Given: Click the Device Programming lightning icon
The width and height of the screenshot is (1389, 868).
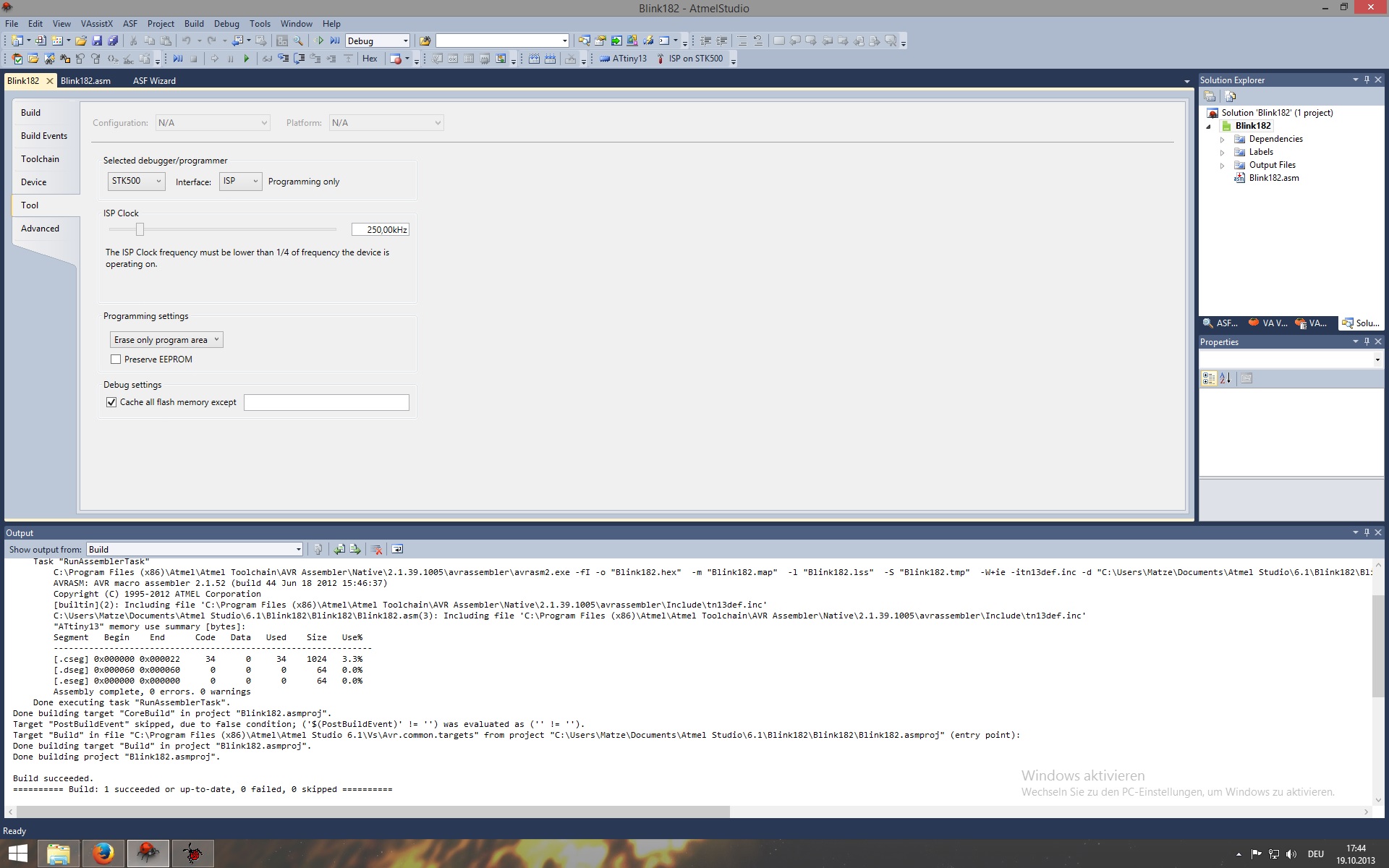Looking at the screenshot, I should click(648, 41).
